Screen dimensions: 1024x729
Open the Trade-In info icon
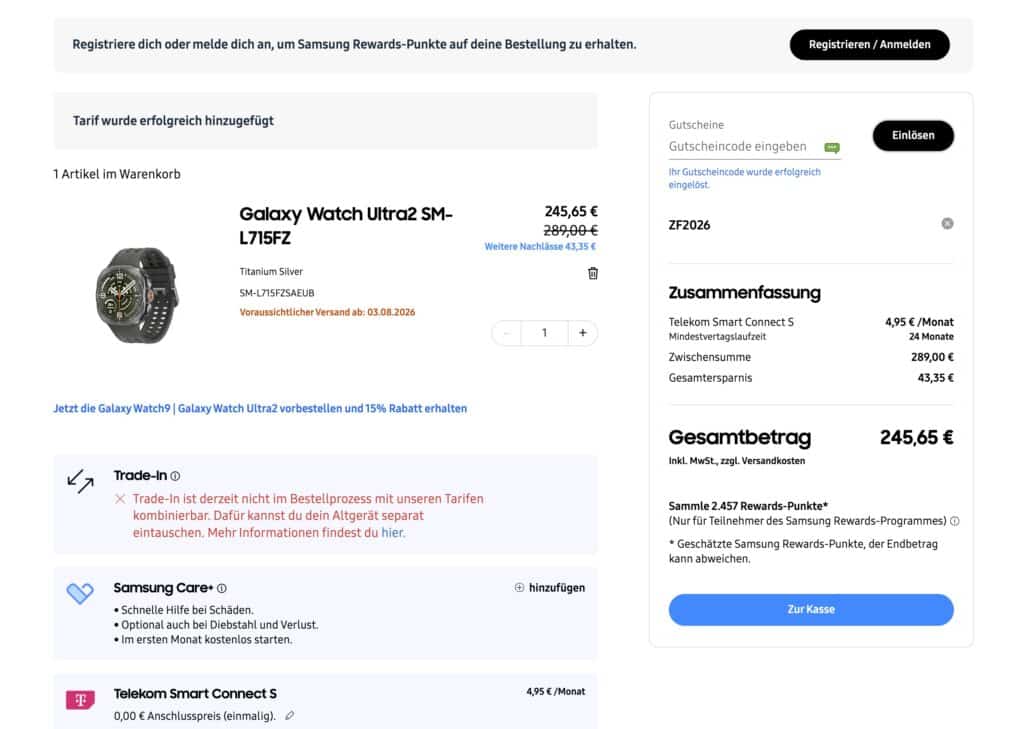click(x=175, y=476)
